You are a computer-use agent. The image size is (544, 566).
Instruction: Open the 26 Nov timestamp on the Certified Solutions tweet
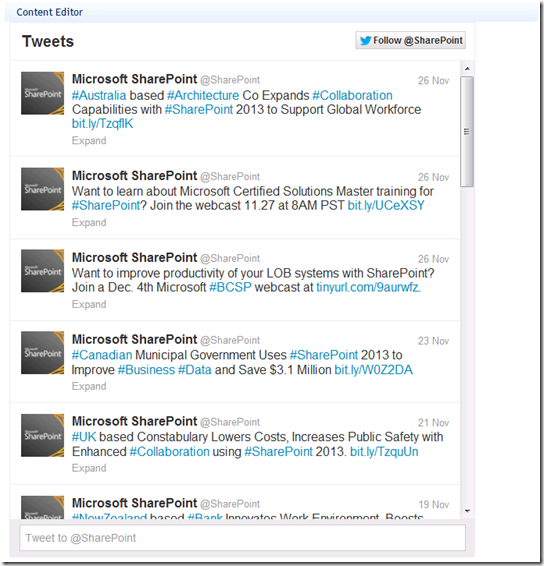click(x=433, y=177)
